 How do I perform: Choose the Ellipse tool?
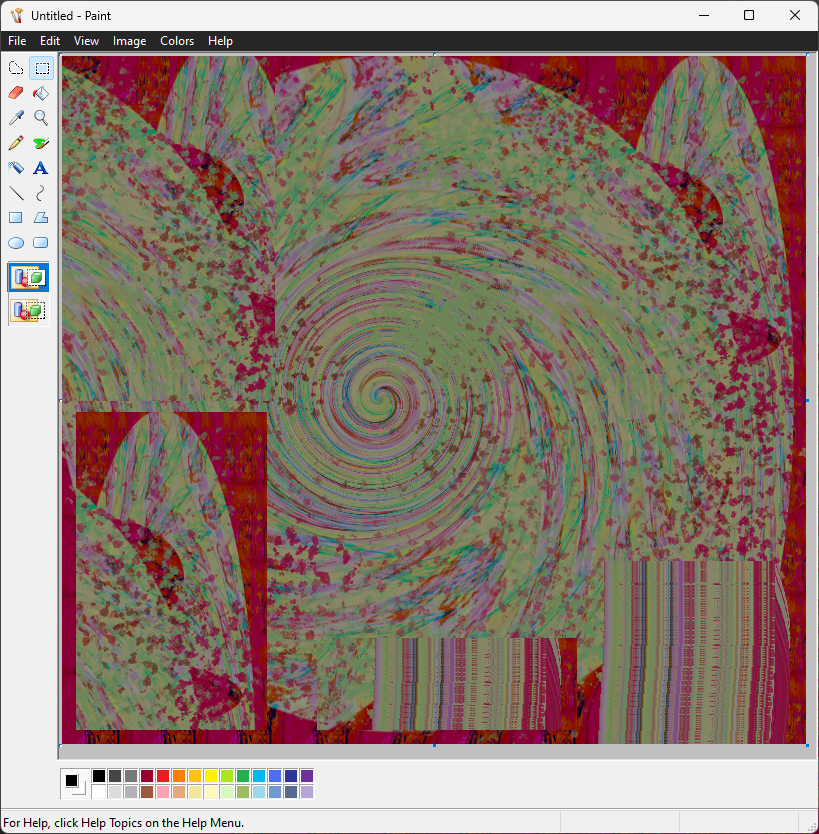(16, 243)
